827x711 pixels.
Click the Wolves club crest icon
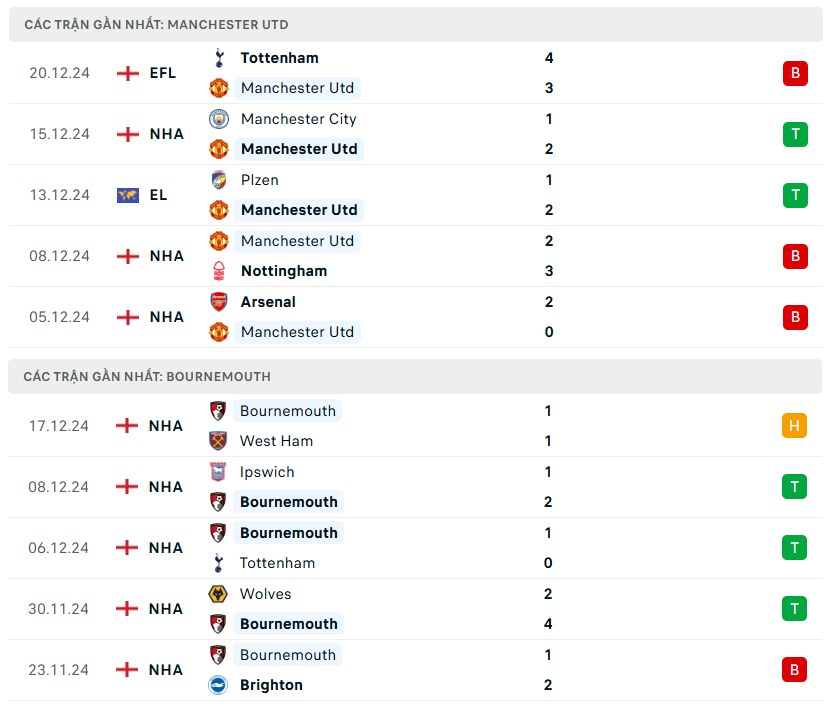pos(218,594)
